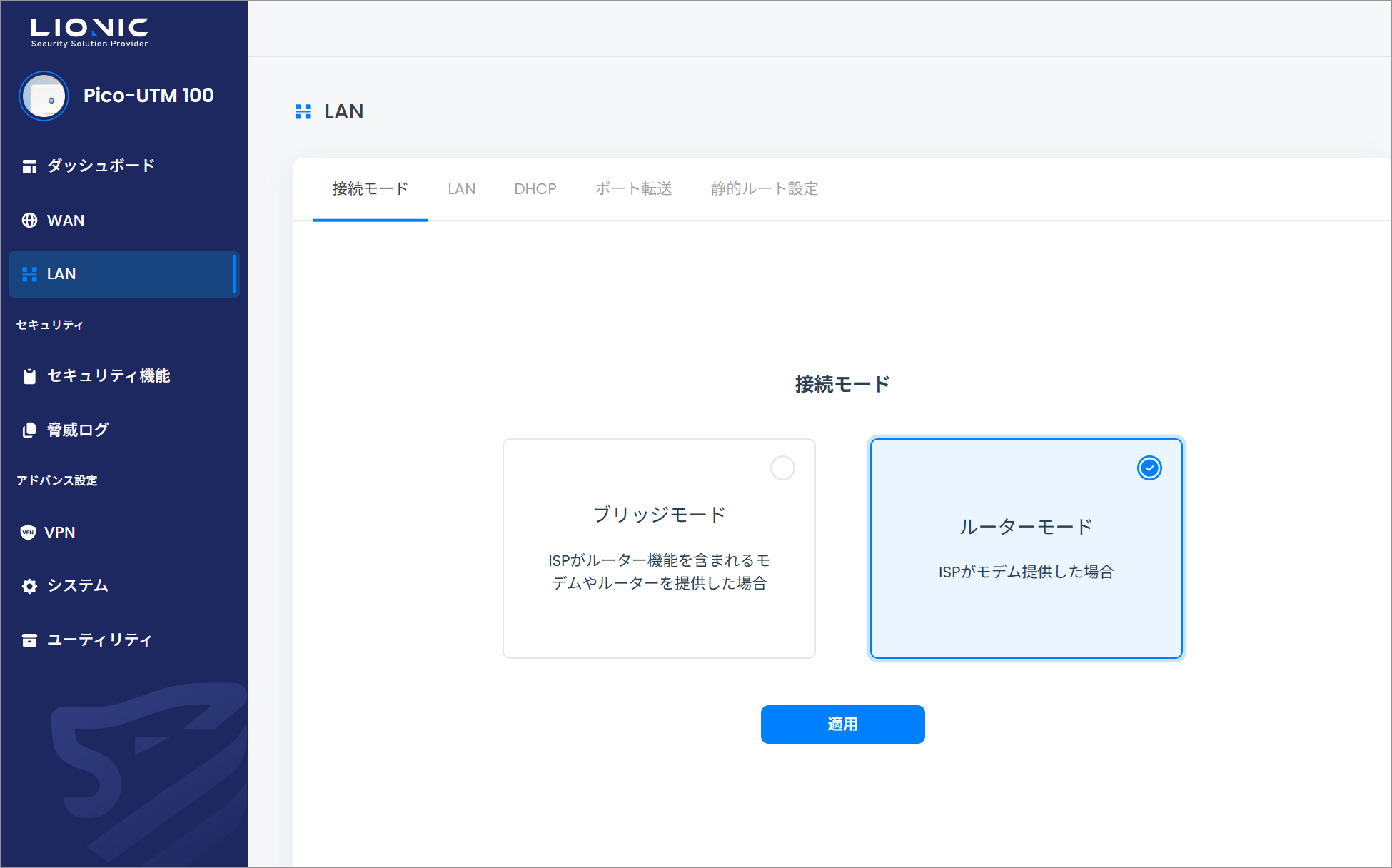Click the LAN grid icon in sidebar
The image size is (1392, 868).
[29, 274]
